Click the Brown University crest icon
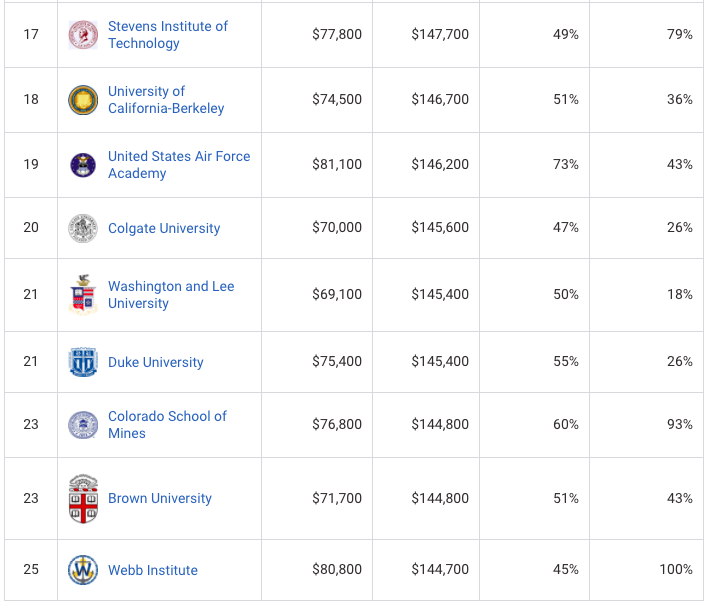This screenshot has height=611, width=722. point(83,499)
